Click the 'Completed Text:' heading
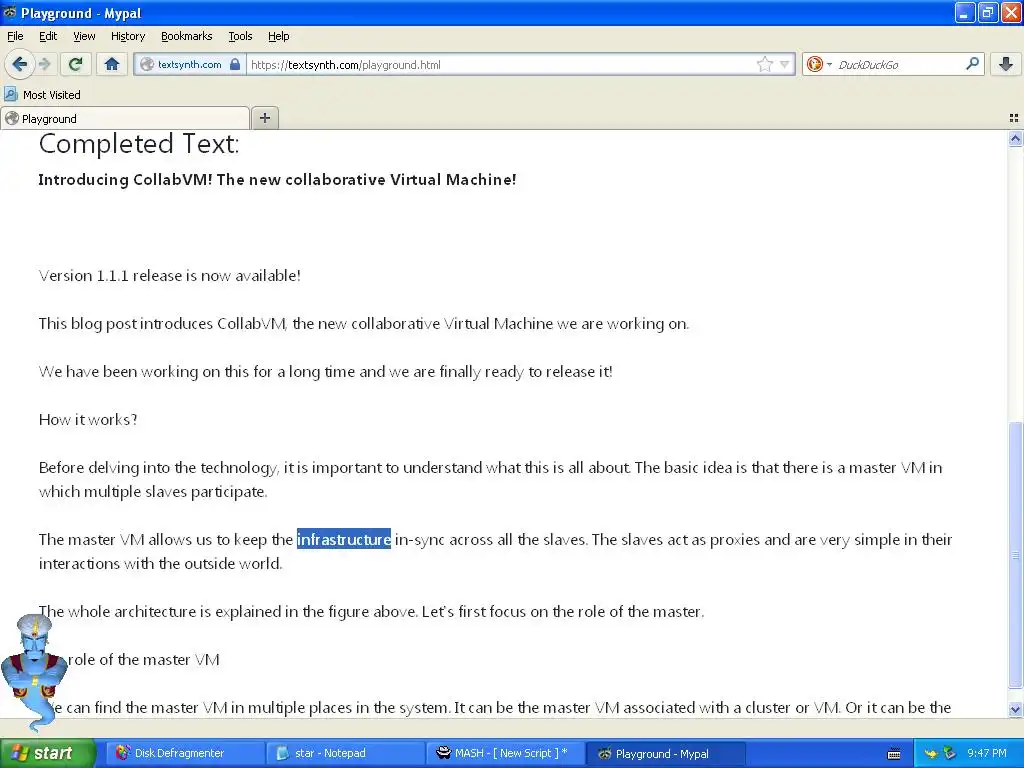 tap(139, 144)
